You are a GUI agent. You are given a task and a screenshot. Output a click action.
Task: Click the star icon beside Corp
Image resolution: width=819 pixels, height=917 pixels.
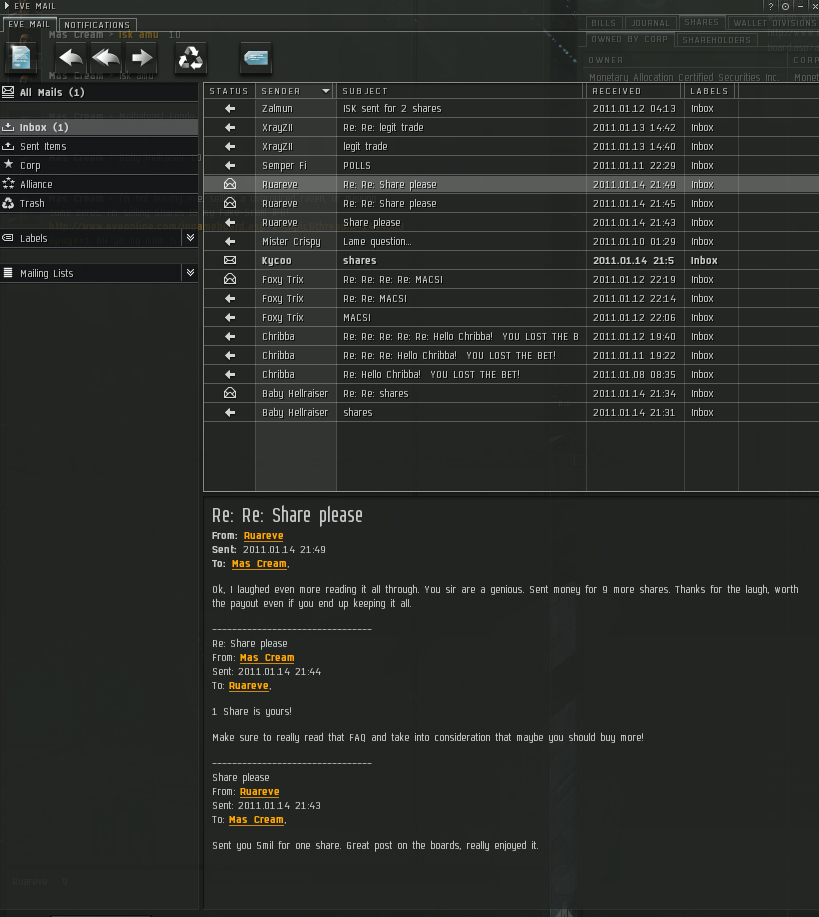pos(8,164)
